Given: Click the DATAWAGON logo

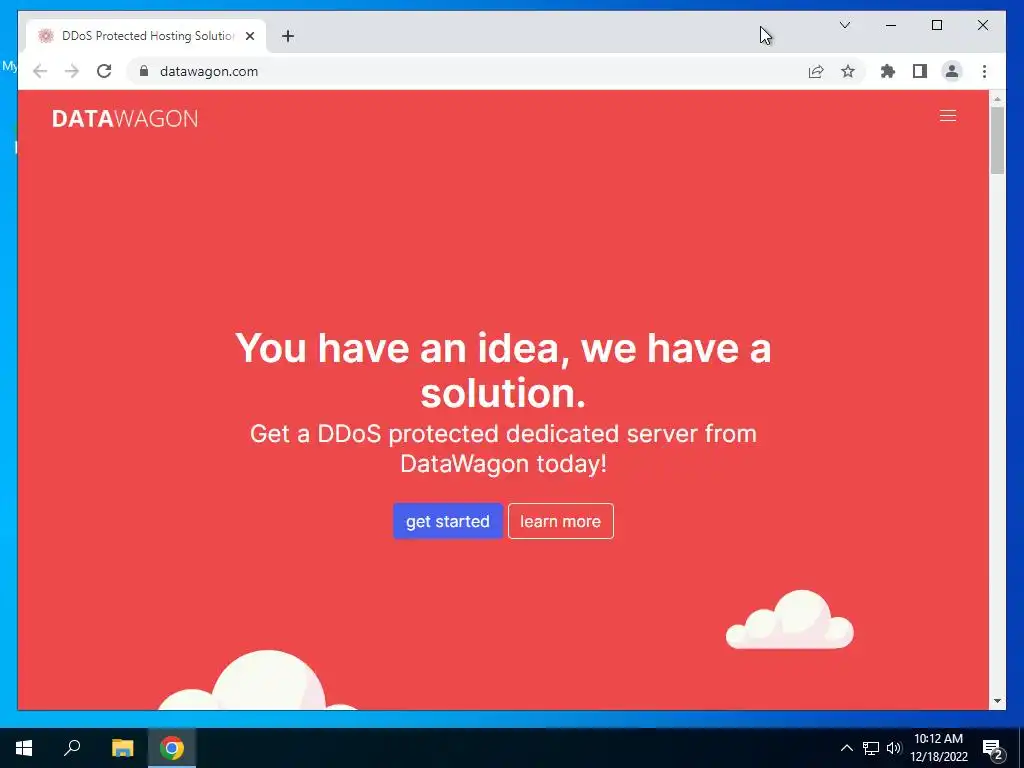Looking at the screenshot, I should click(x=125, y=119).
